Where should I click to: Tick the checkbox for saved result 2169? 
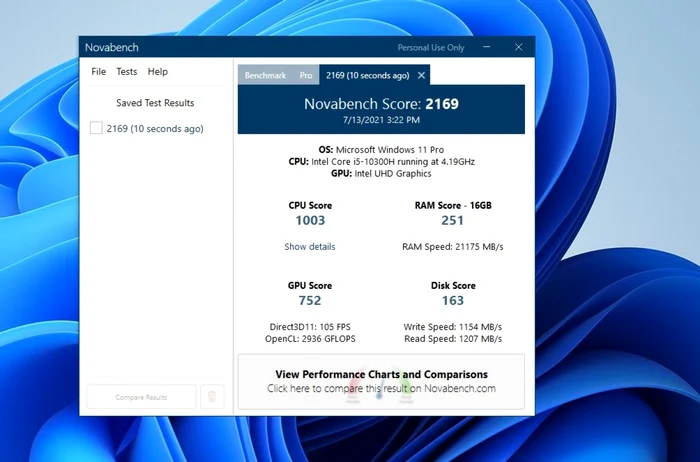[96, 128]
